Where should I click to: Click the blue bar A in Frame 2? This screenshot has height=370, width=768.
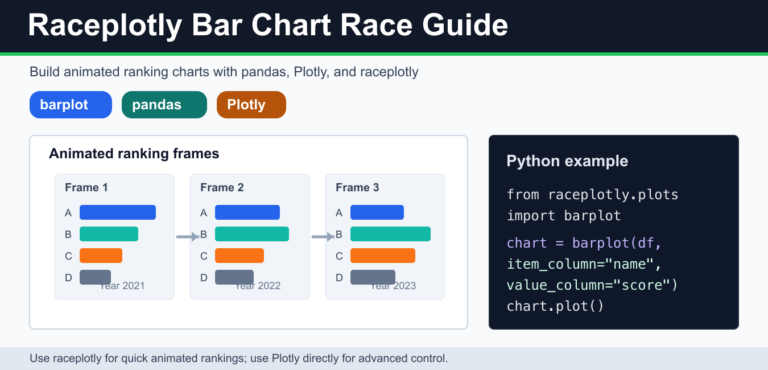tap(247, 213)
